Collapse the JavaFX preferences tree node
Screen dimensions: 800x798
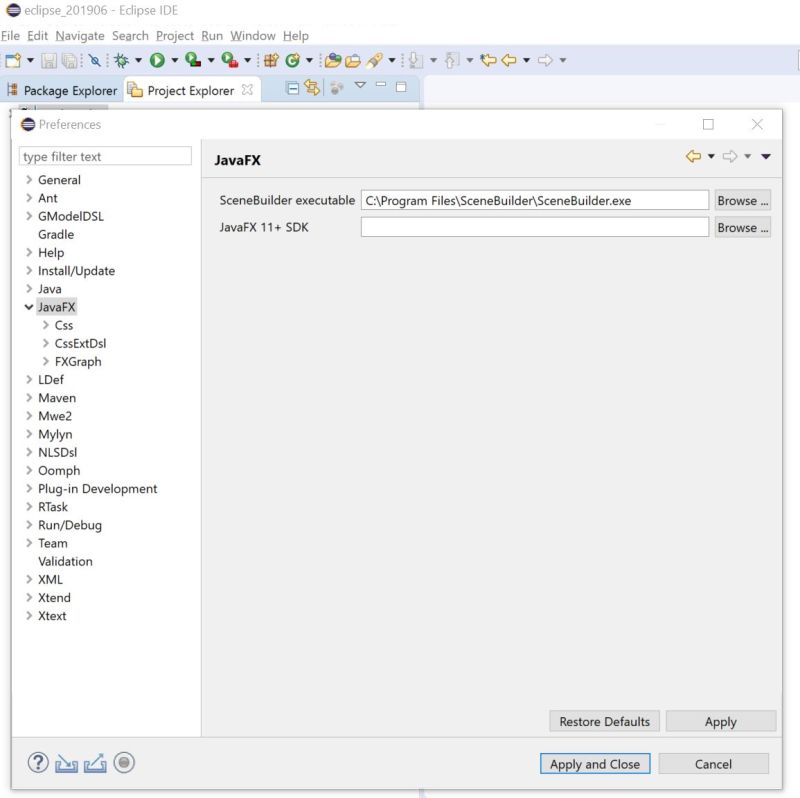[29, 307]
